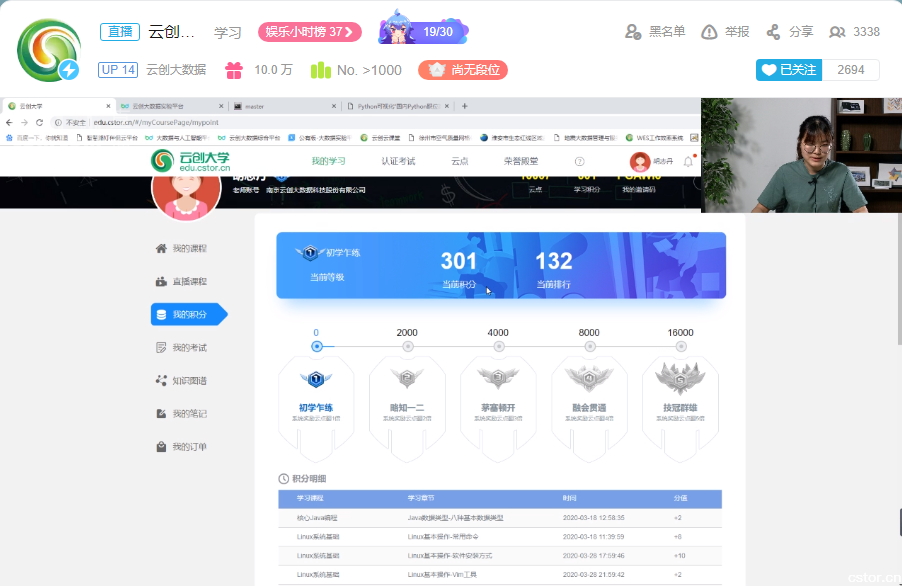Open the 娱乐小时榜 37 ranking chevron
The height and width of the screenshot is (586, 902).
tap(349, 32)
